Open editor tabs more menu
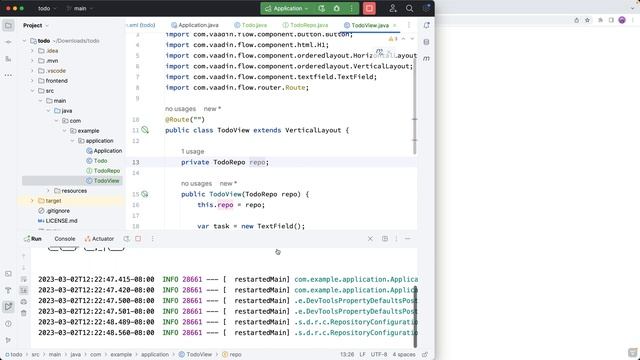 [409, 25]
